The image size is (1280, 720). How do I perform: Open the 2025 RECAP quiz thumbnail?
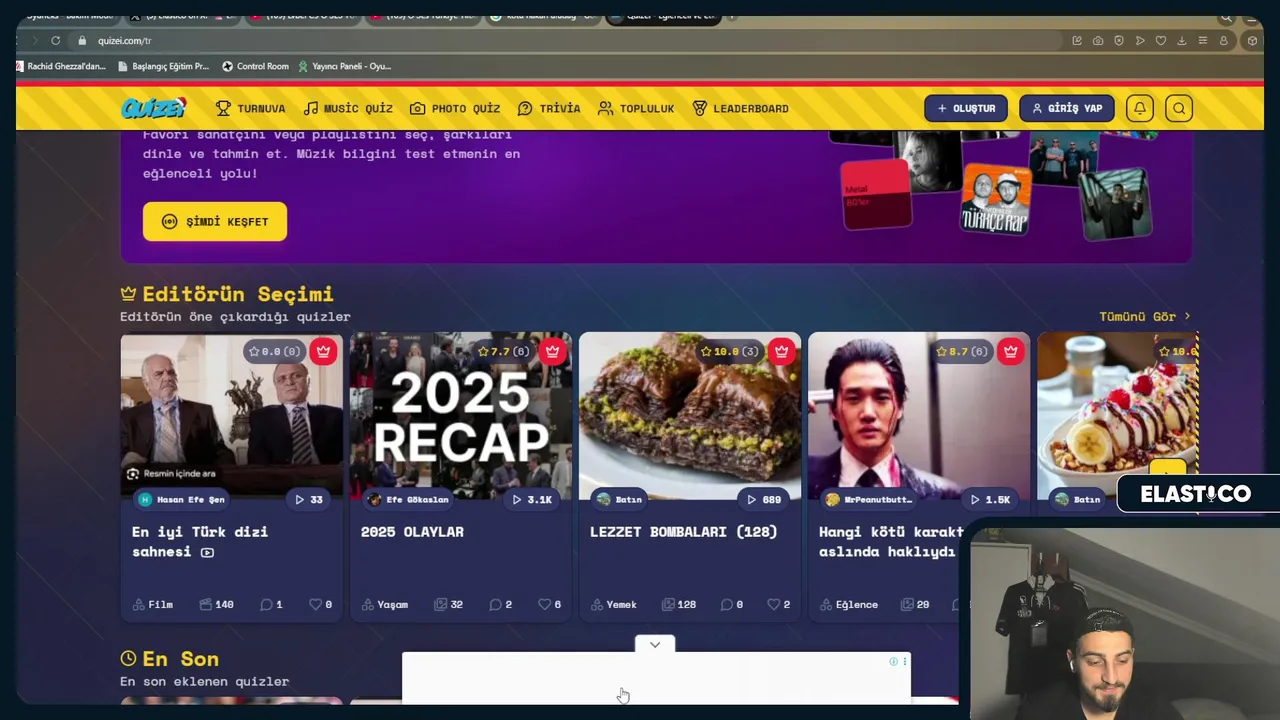[x=461, y=415]
